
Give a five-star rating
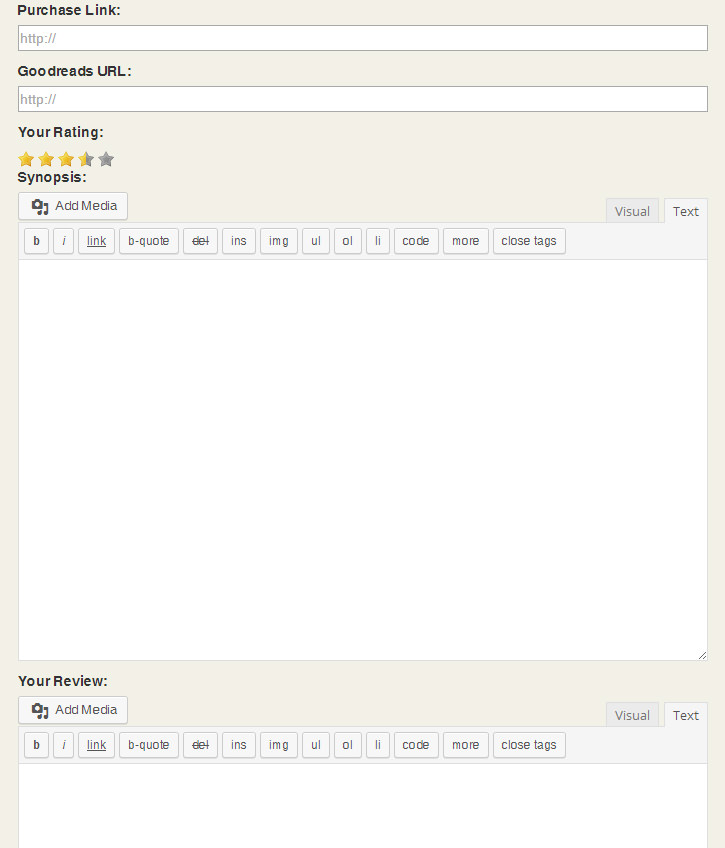click(106, 159)
